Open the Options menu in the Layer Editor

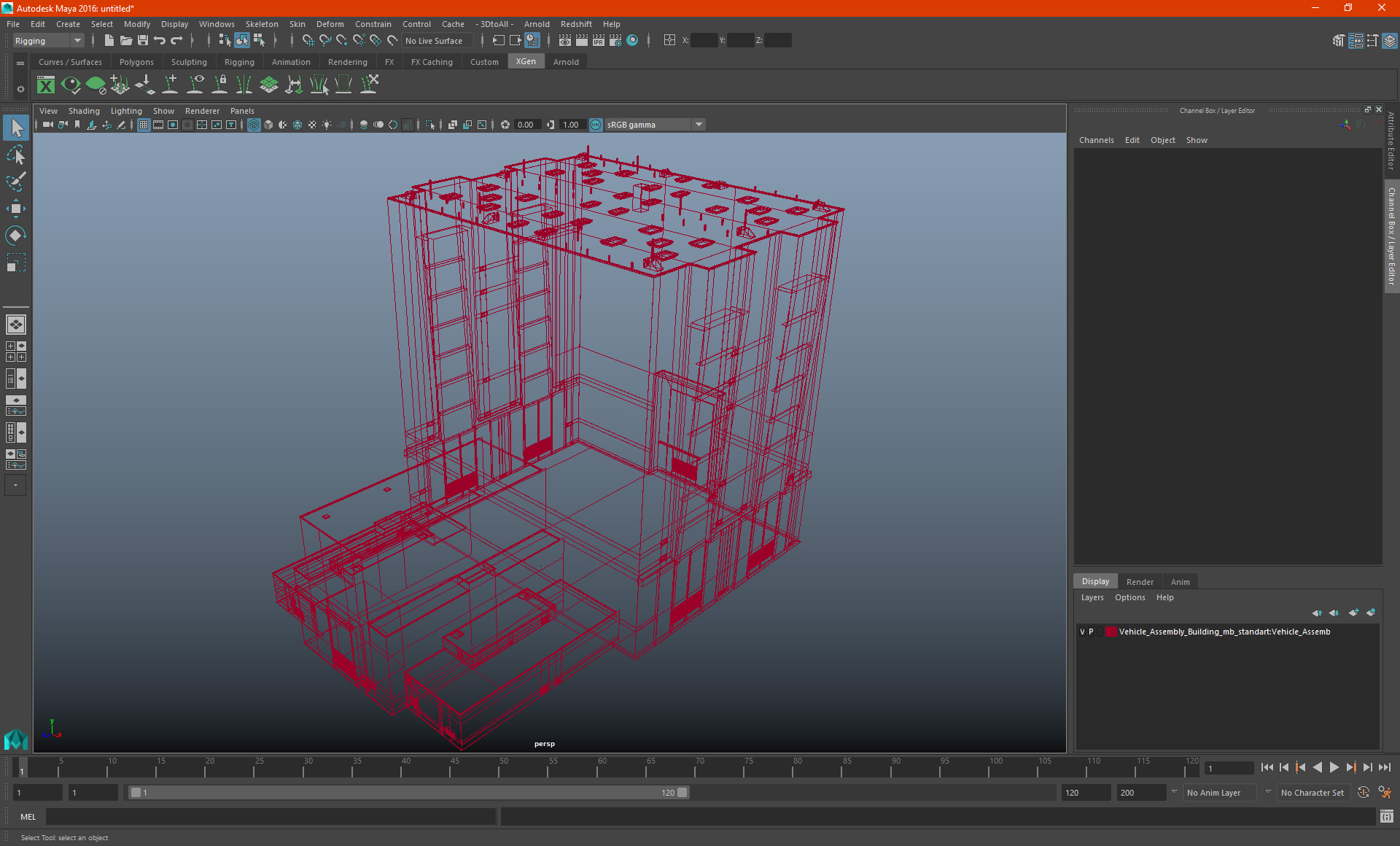tap(1129, 597)
